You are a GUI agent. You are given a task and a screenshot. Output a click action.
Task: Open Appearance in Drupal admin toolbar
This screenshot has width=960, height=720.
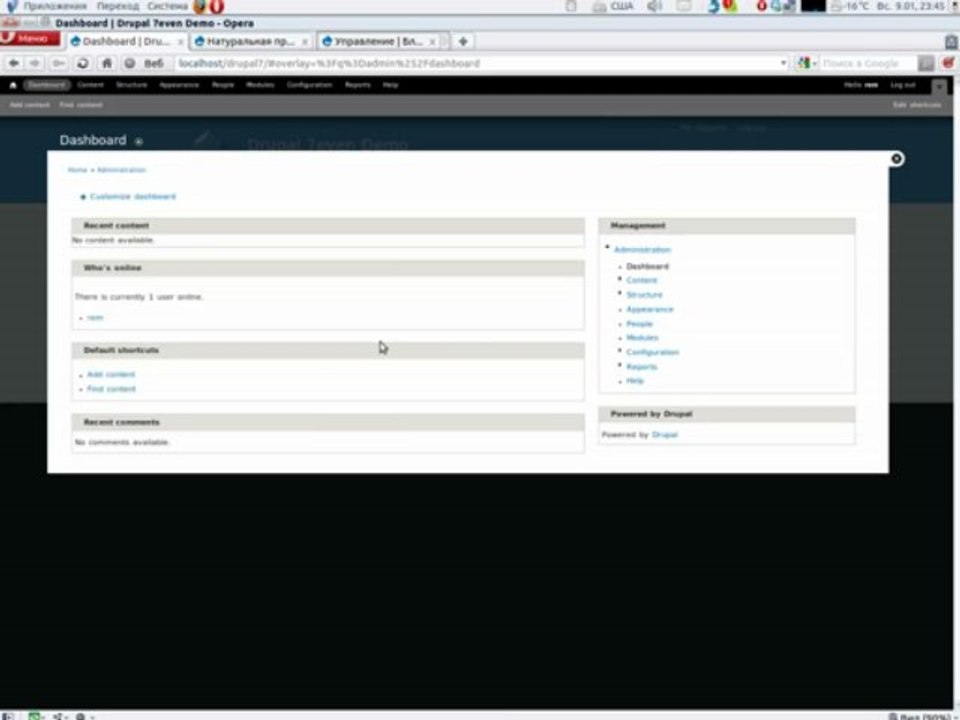(179, 85)
